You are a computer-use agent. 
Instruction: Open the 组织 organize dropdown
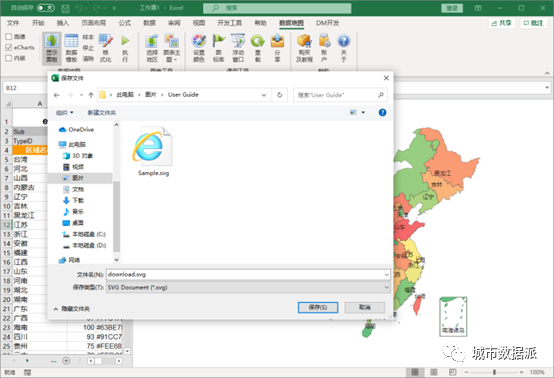tap(65, 113)
